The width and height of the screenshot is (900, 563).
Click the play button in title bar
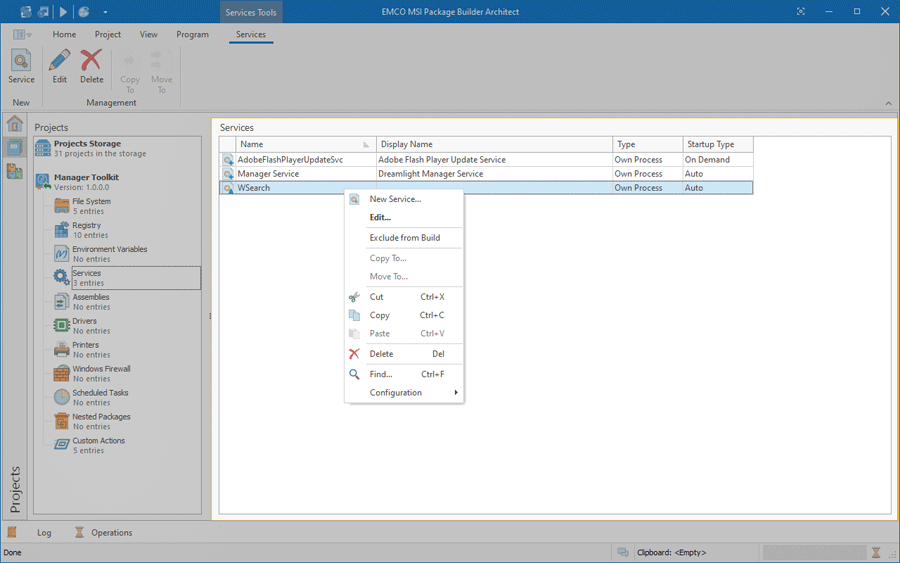click(x=63, y=11)
